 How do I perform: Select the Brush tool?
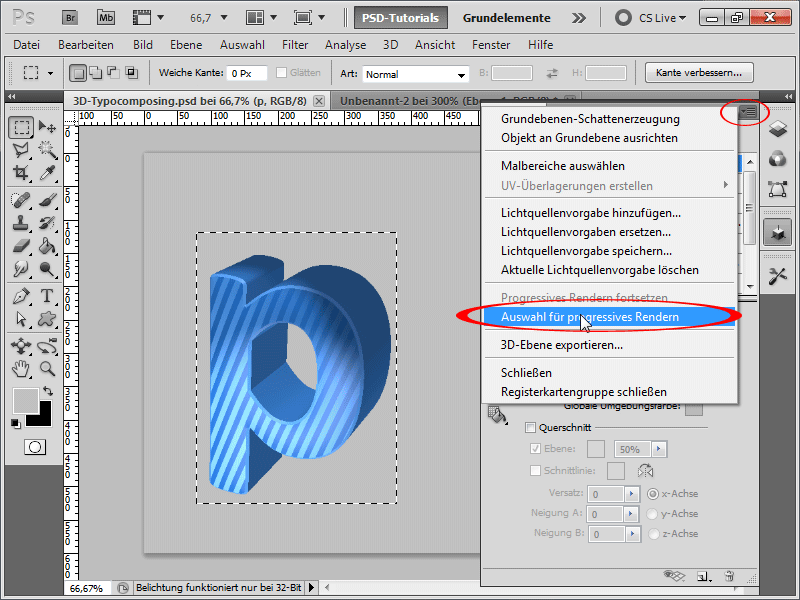click(47, 199)
